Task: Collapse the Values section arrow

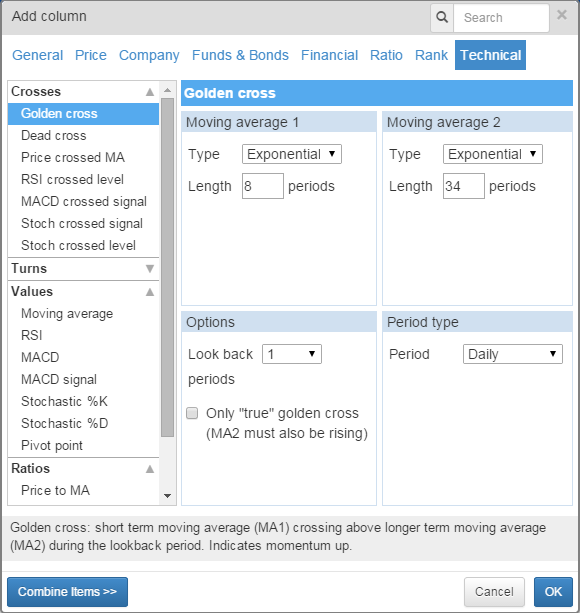Action: point(150,292)
